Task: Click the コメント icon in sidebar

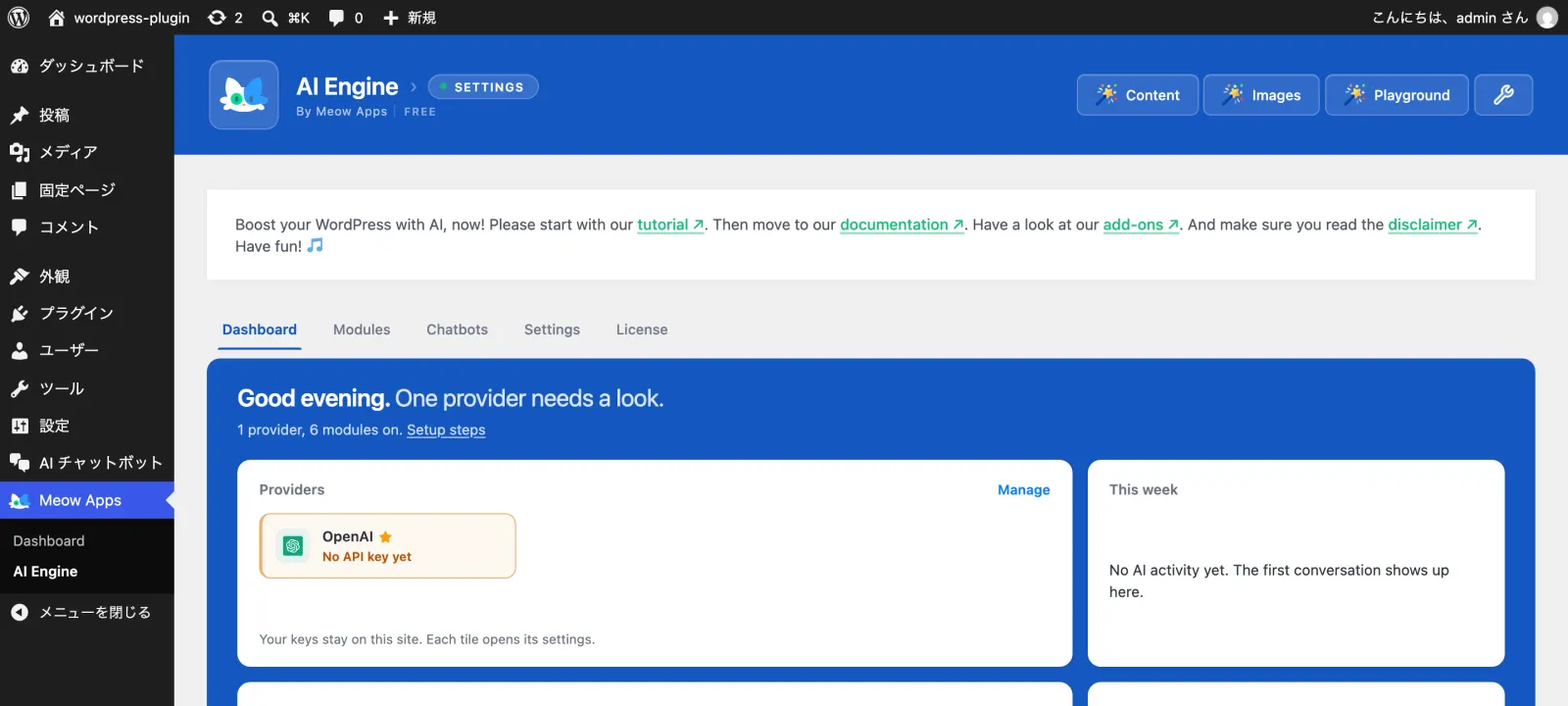Action: pos(19,227)
